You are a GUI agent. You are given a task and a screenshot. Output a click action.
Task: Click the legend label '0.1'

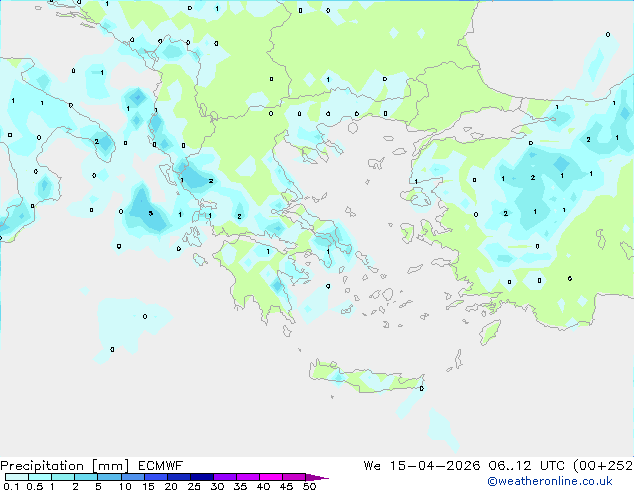click(11, 486)
